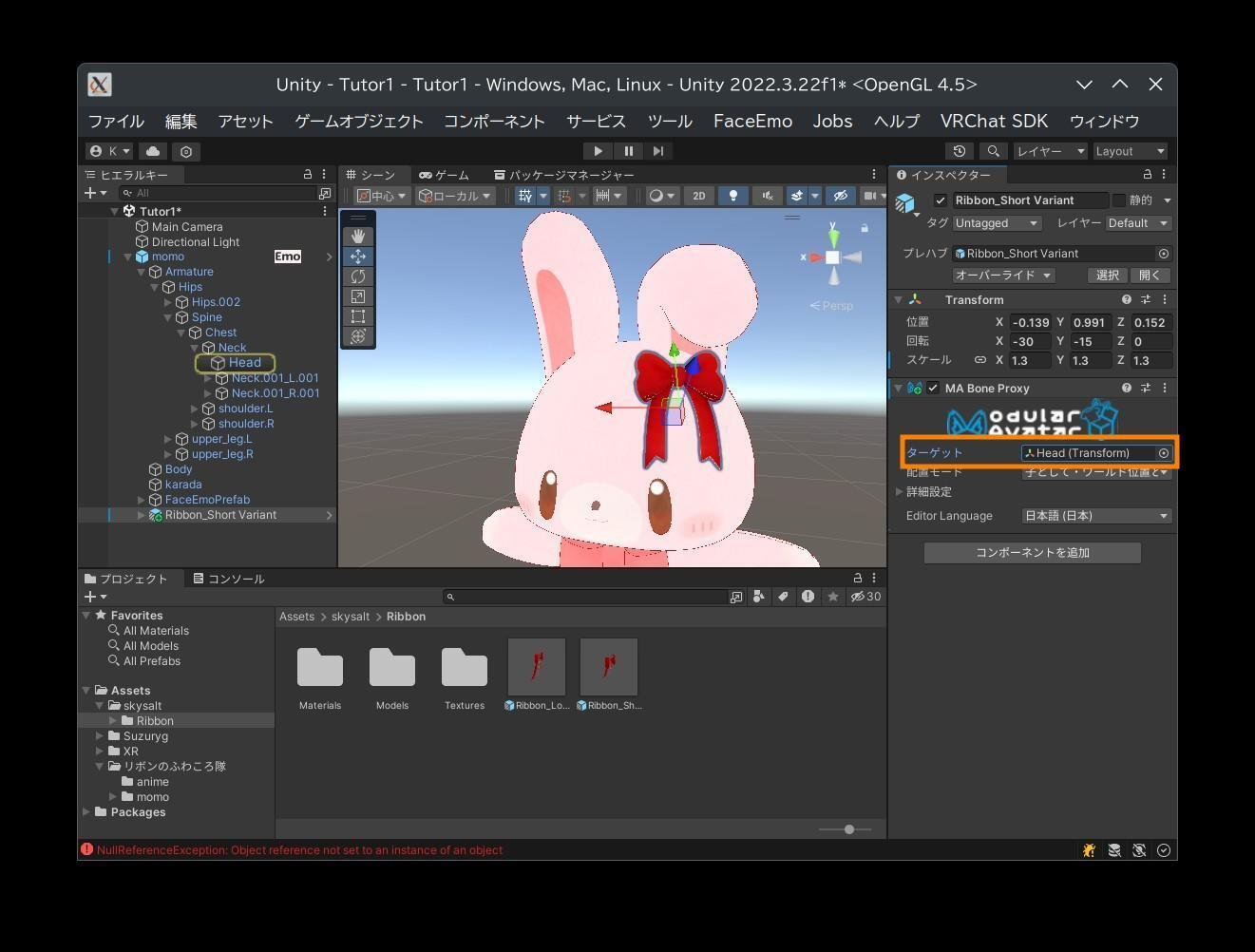The height and width of the screenshot is (952, 1255).
Task: Click the コンポーネントを追加 (Add Component) button
Action: pyautogui.click(x=1032, y=552)
